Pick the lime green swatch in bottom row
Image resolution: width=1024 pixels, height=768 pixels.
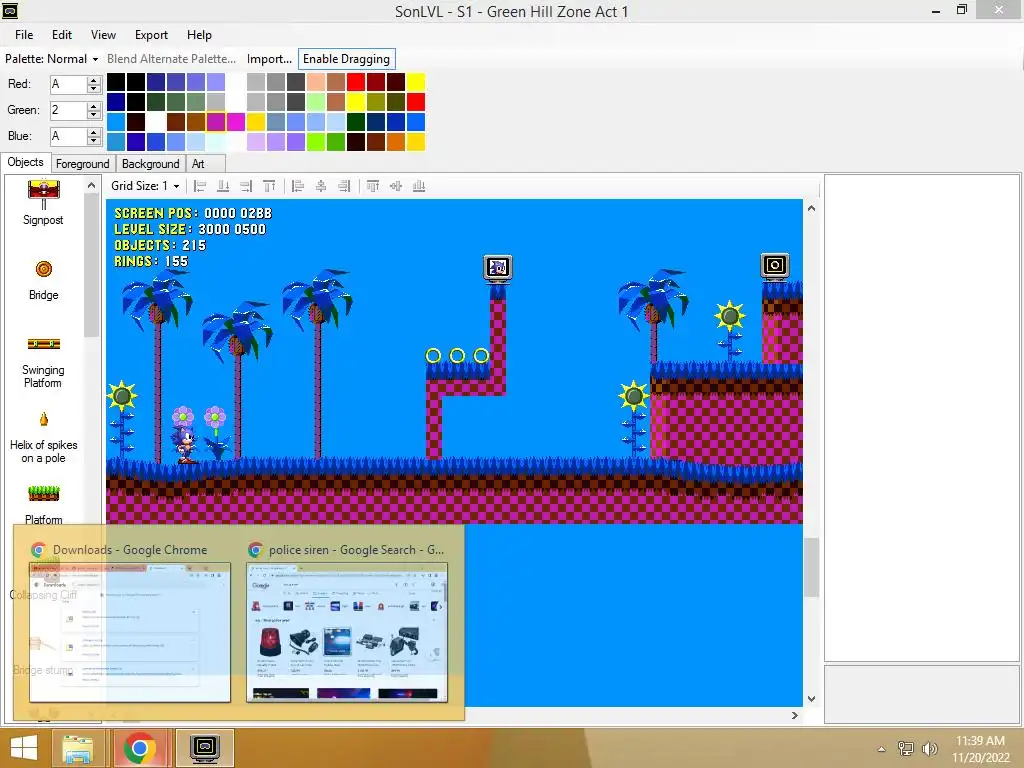316,142
